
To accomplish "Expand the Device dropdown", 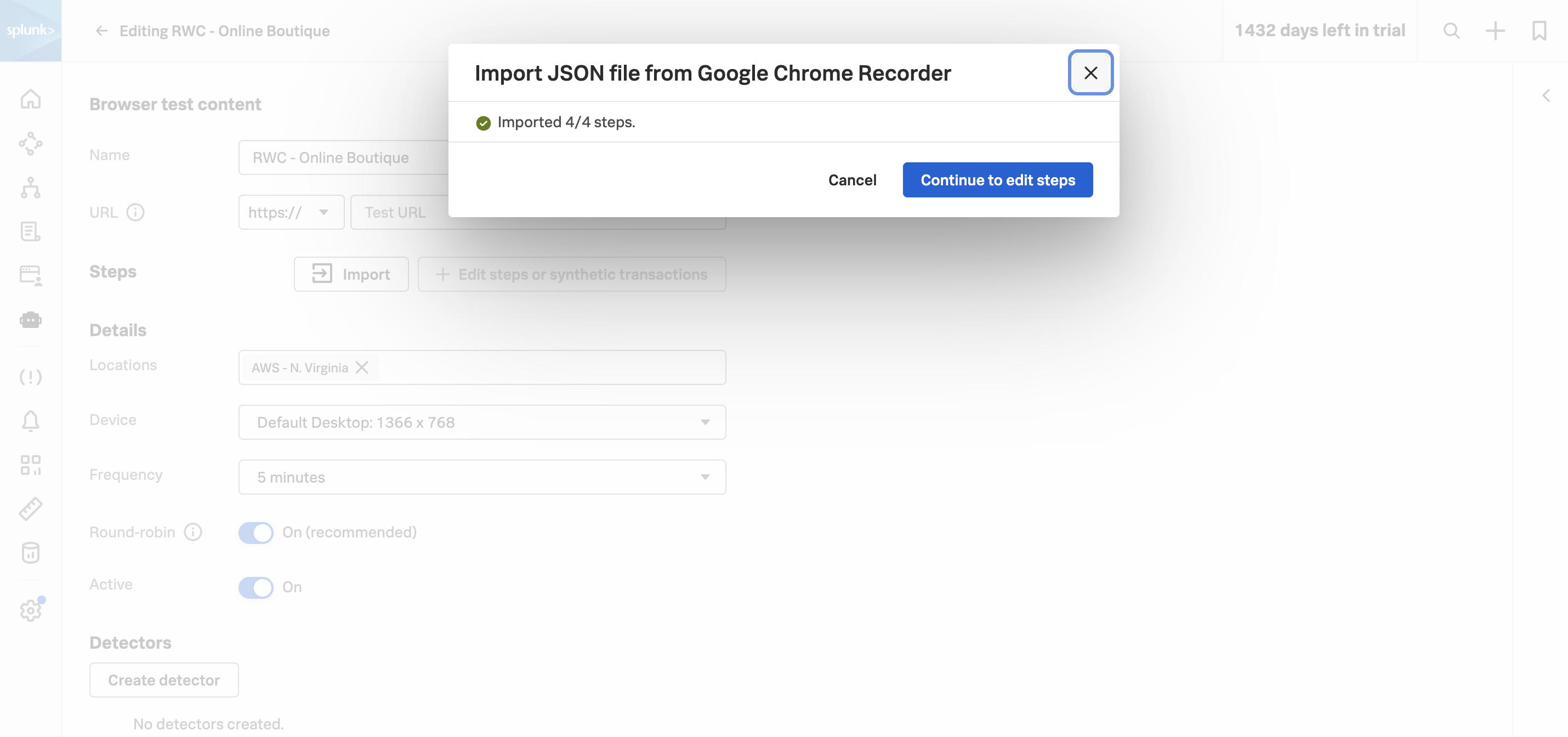I will [481, 422].
